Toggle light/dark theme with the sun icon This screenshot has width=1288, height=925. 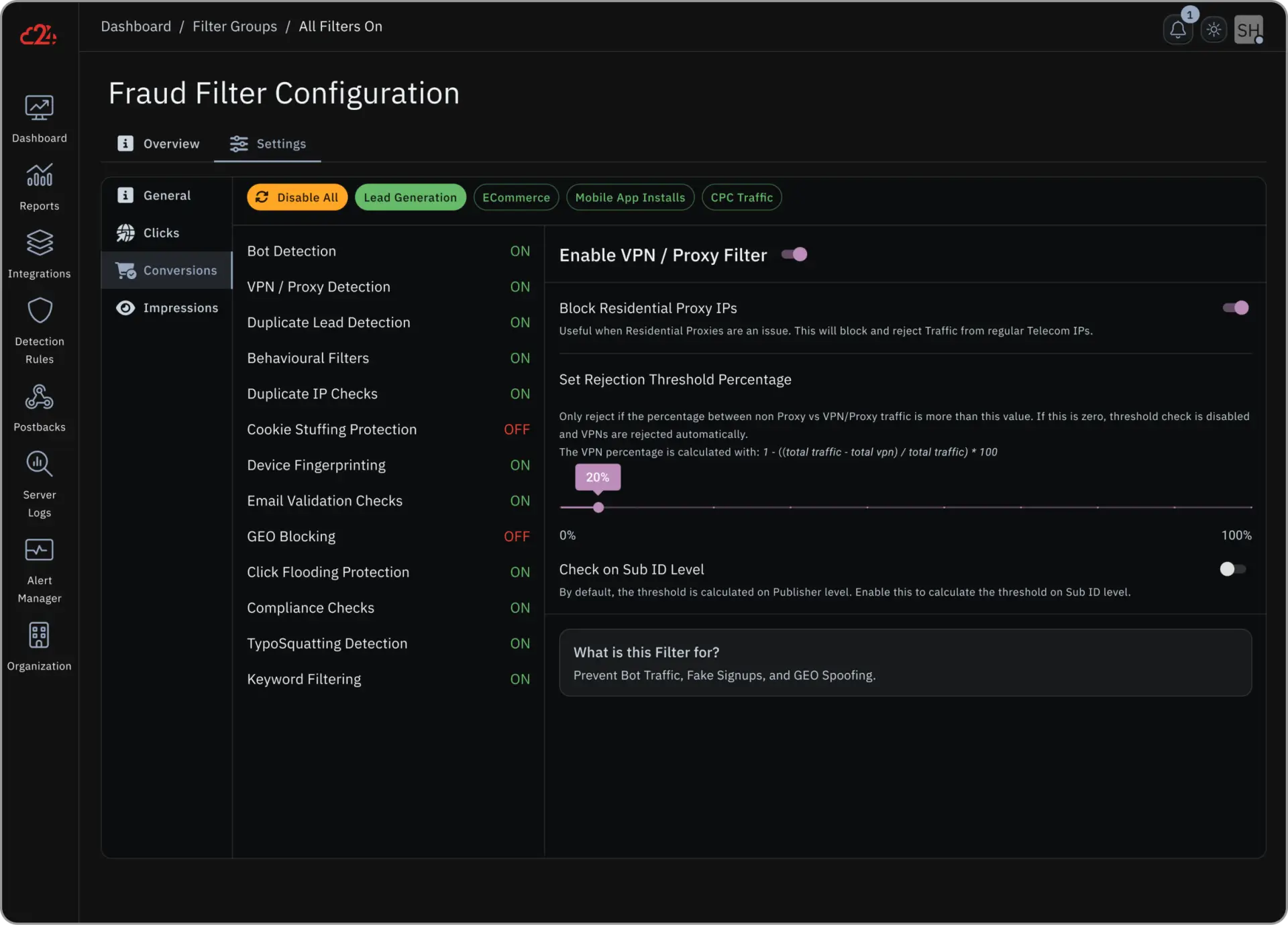[x=1214, y=30]
